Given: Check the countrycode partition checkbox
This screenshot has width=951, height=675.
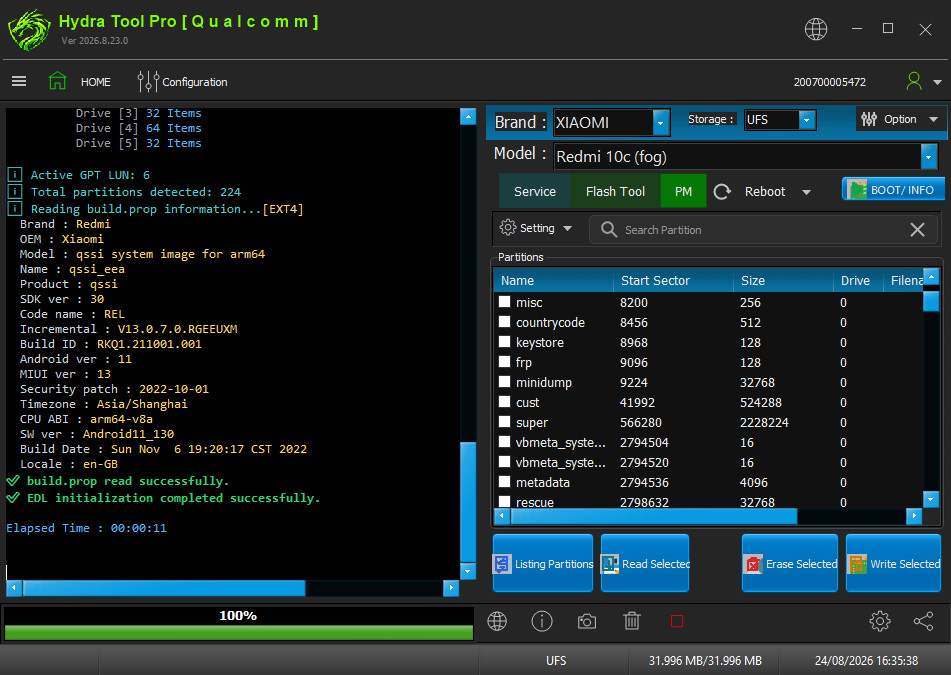Looking at the screenshot, I should pyautogui.click(x=505, y=321).
